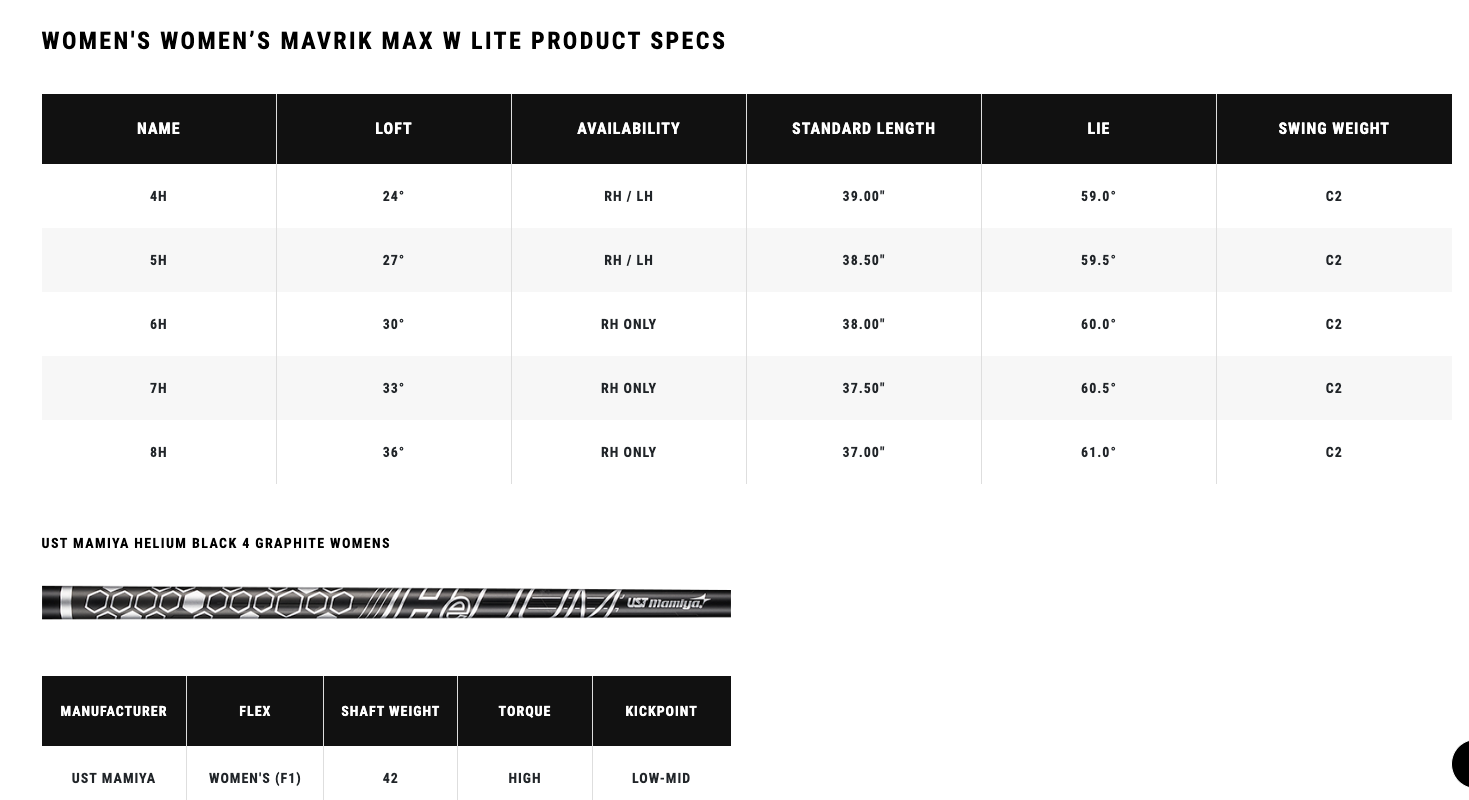Click the MANUFACTURER header in shaft table
Screen dimensions: 1469x800
coord(114,711)
